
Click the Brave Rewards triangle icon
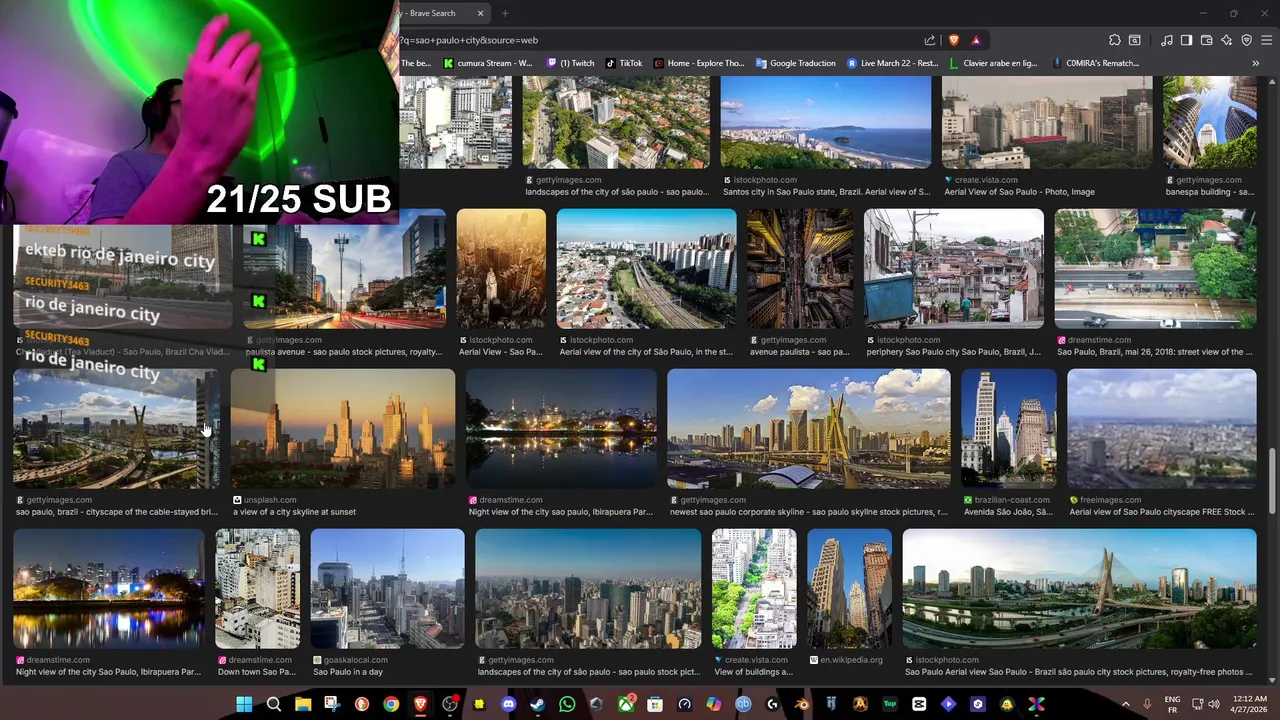point(976,40)
